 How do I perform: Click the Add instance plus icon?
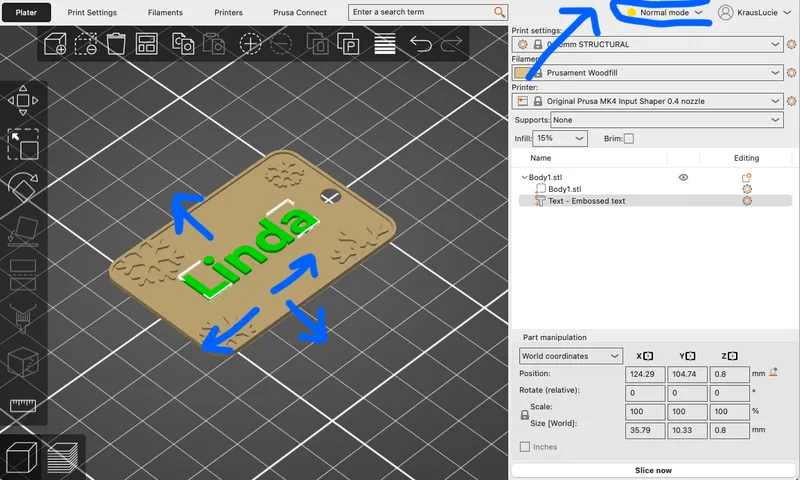(250, 44)
